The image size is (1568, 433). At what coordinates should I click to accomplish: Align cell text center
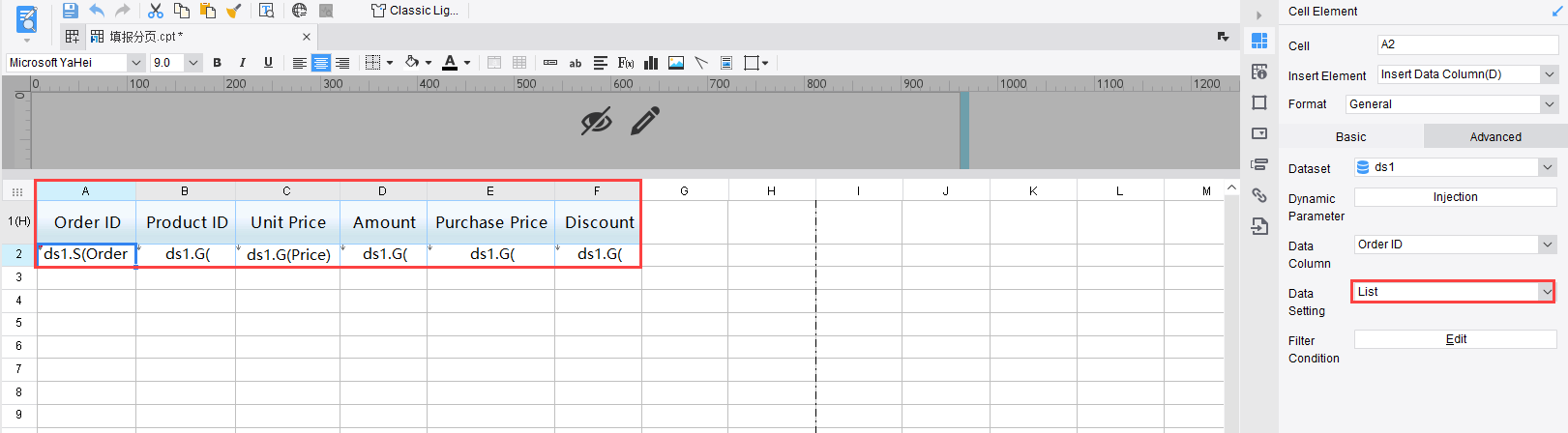pos(320,63)
